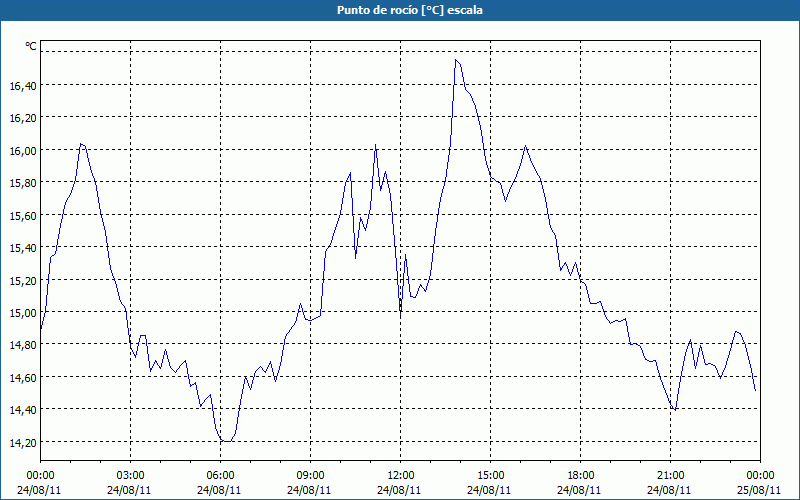Select the 15,20 y-axis value
The height and width of the screenshot is (500, 800).
click(23, 280)
